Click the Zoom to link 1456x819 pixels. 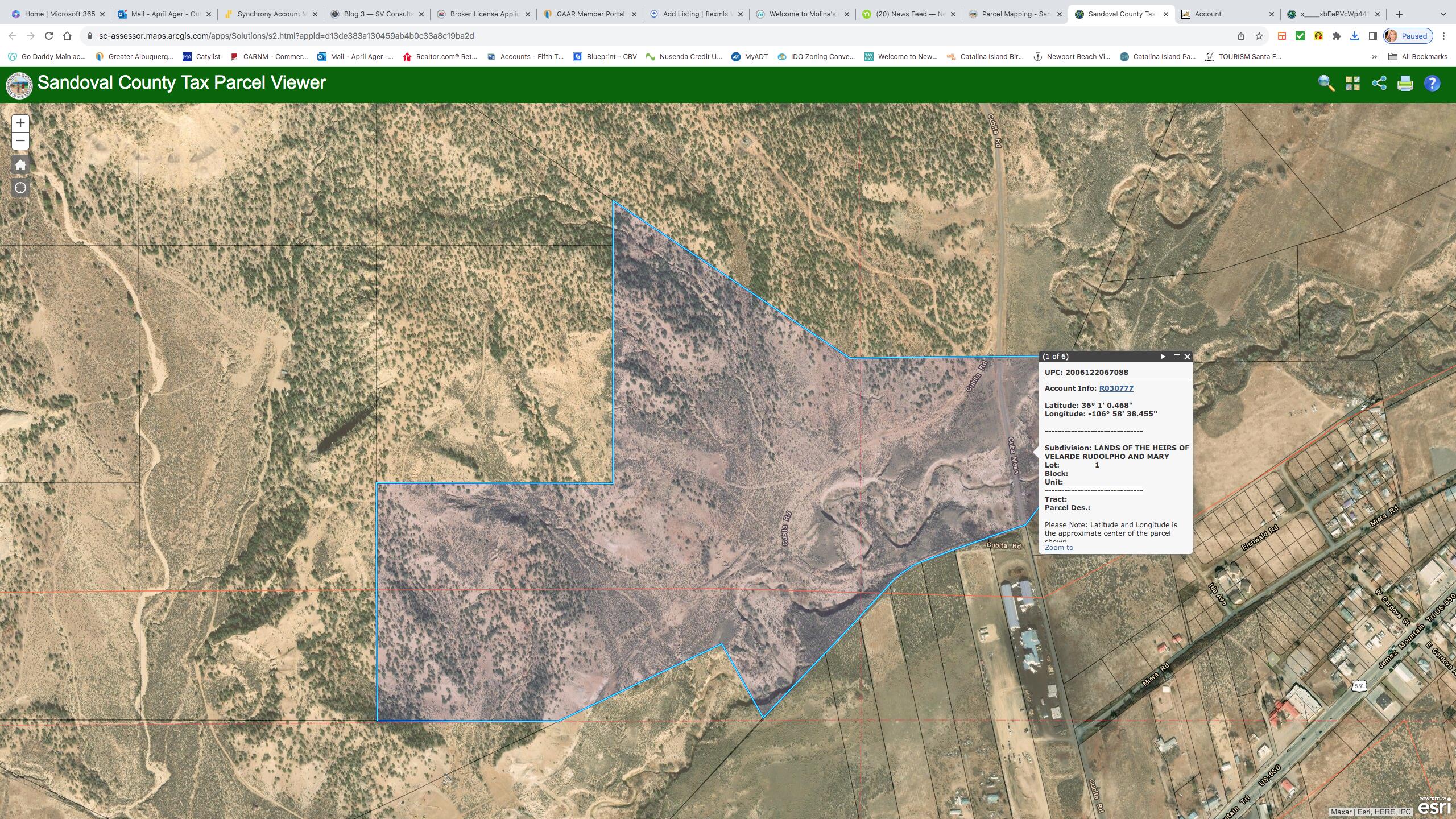1059,548
